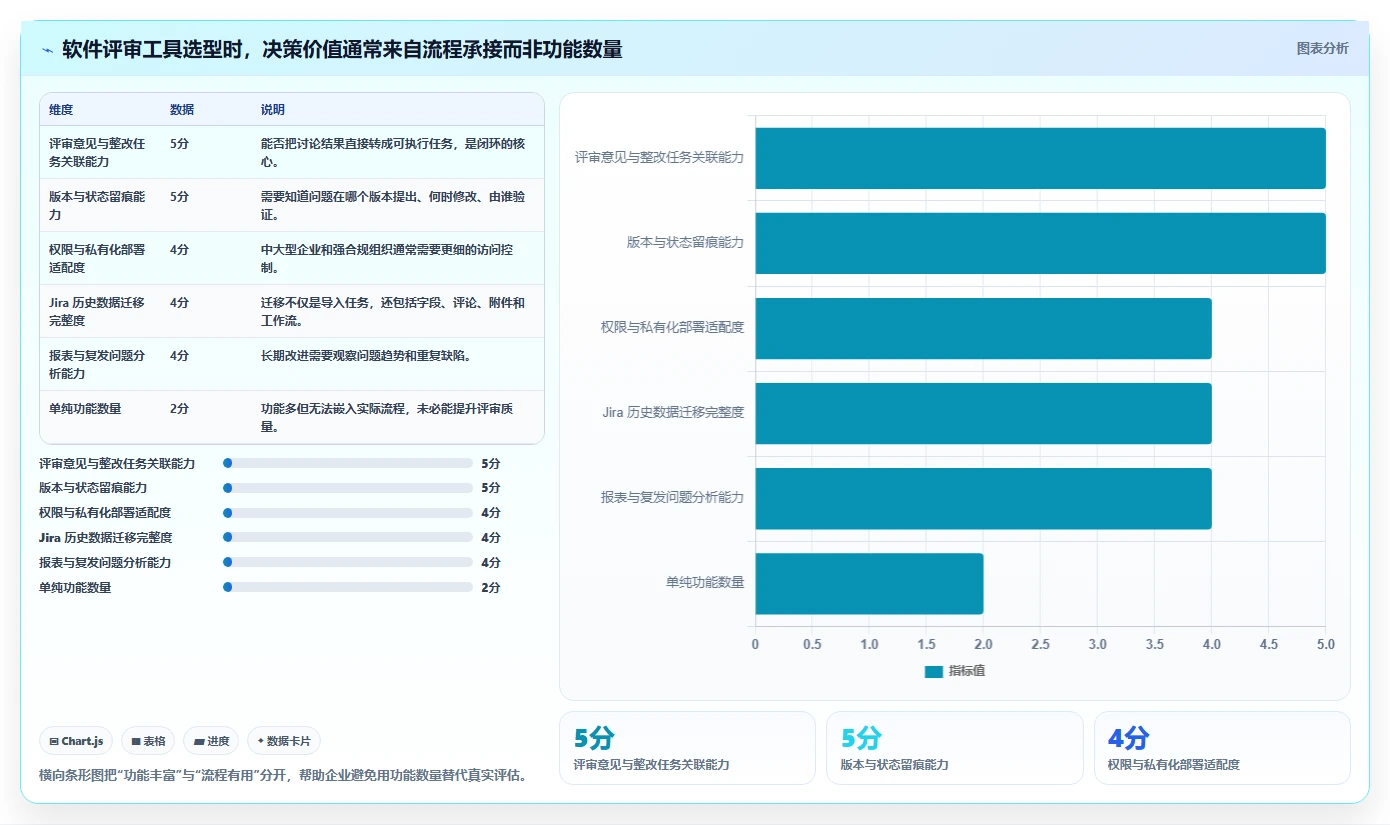The width and height of the screenshot is (1390, 825).
Task: Open the 5分 评审意见与整改任务关联能力 data card
Action: click(x=687, y=748)
